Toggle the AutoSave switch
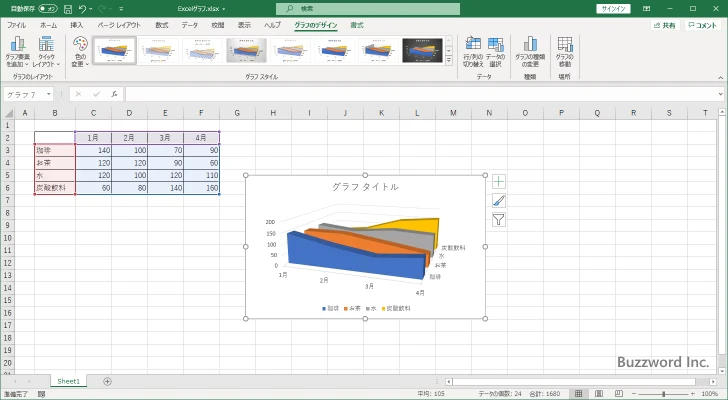 pos(48,9)
